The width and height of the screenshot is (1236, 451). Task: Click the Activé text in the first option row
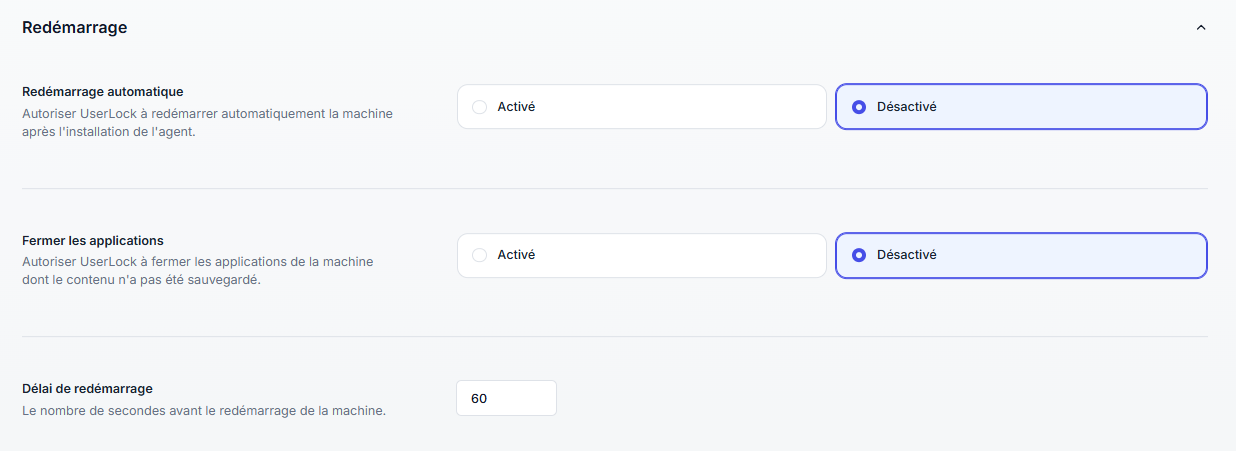(516, 107)
